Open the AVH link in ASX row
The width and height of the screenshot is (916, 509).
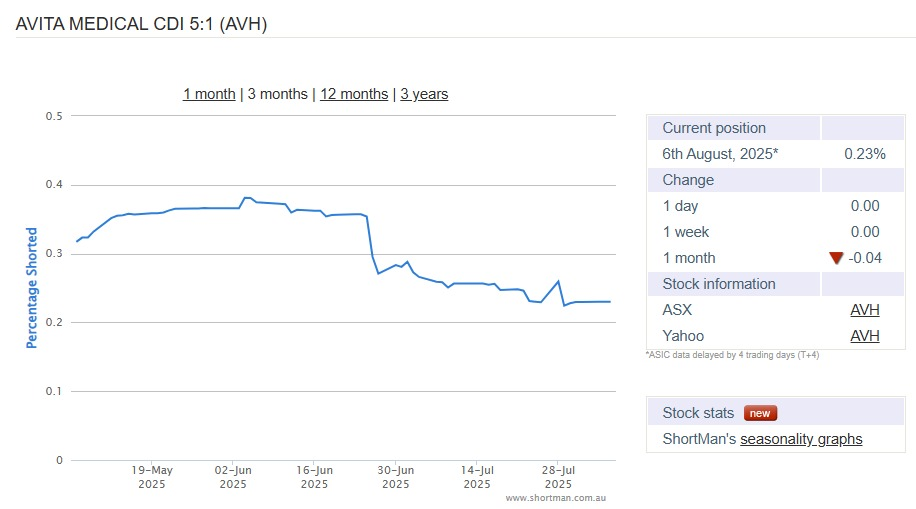click(865, 310)
